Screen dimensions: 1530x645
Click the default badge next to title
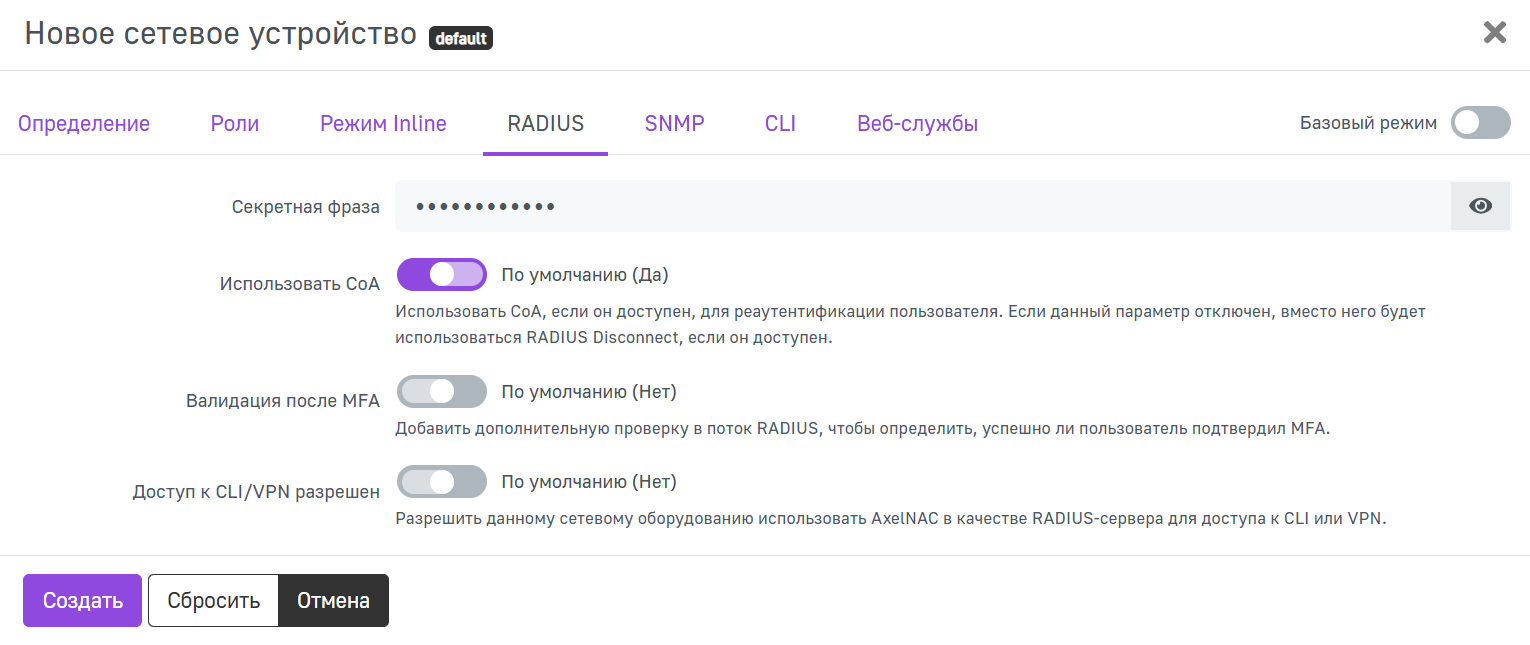460,39
